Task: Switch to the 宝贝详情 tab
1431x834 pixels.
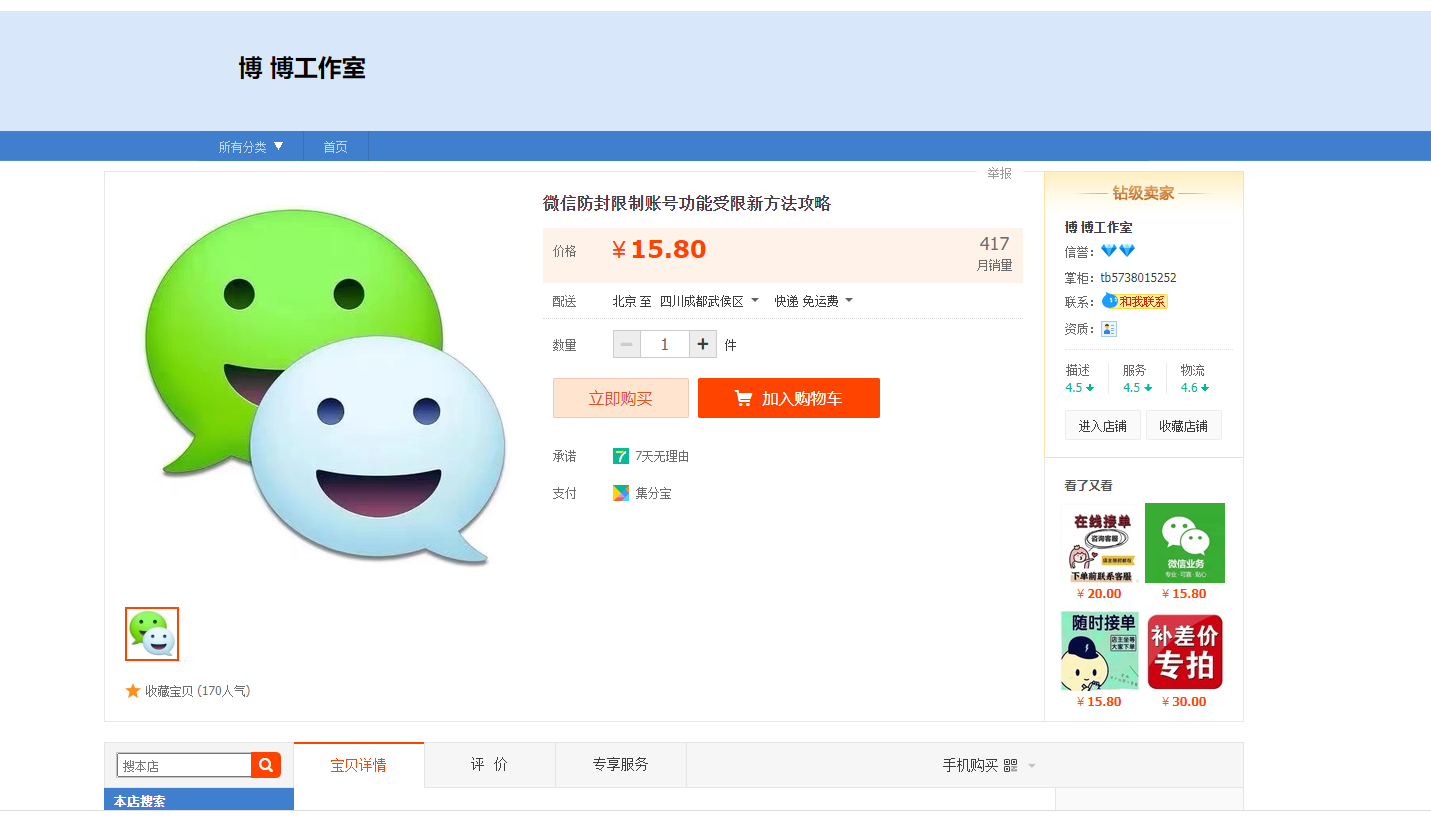Action: (359, 765)
